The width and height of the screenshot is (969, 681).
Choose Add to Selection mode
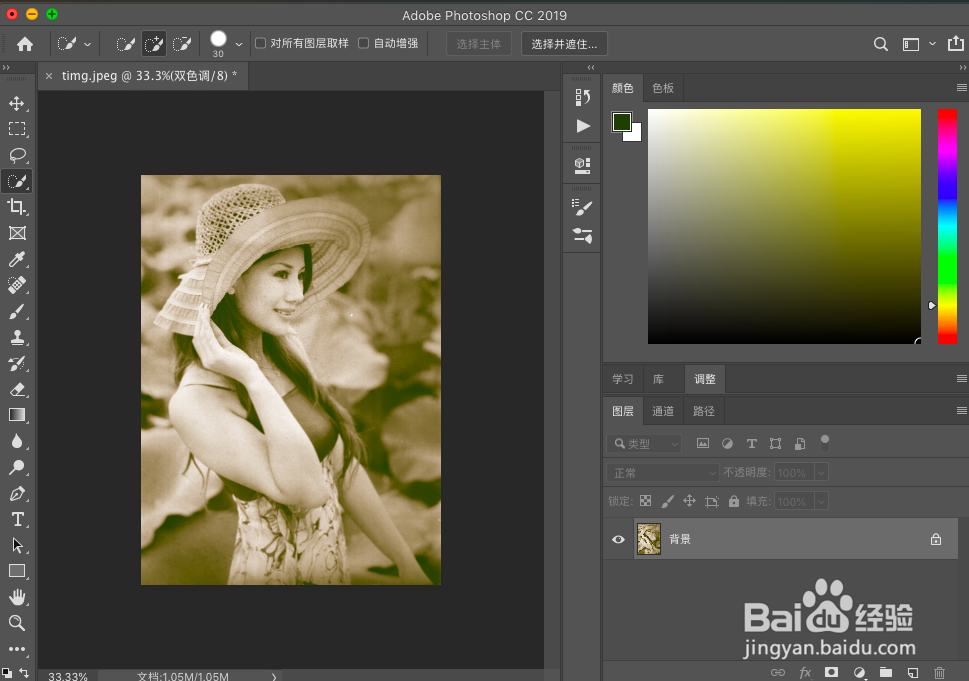(153, 44)
